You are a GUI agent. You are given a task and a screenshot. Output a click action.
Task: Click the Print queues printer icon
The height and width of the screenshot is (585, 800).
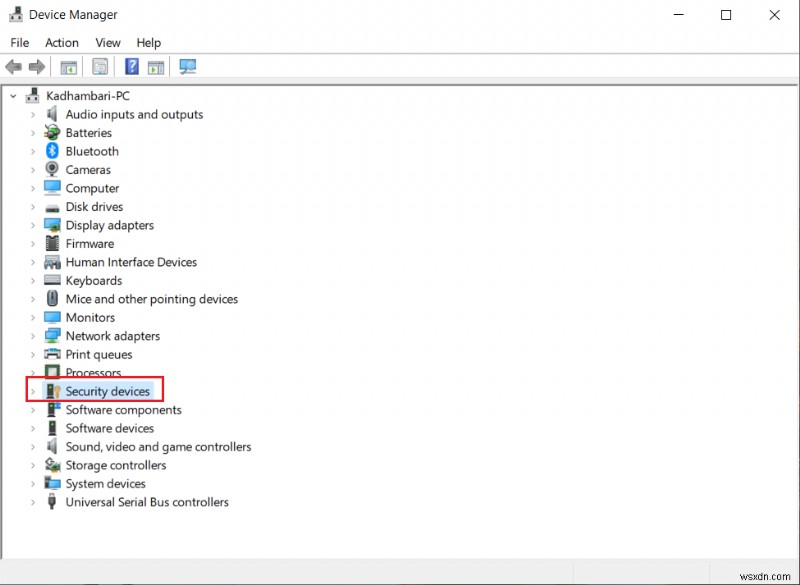52,354
